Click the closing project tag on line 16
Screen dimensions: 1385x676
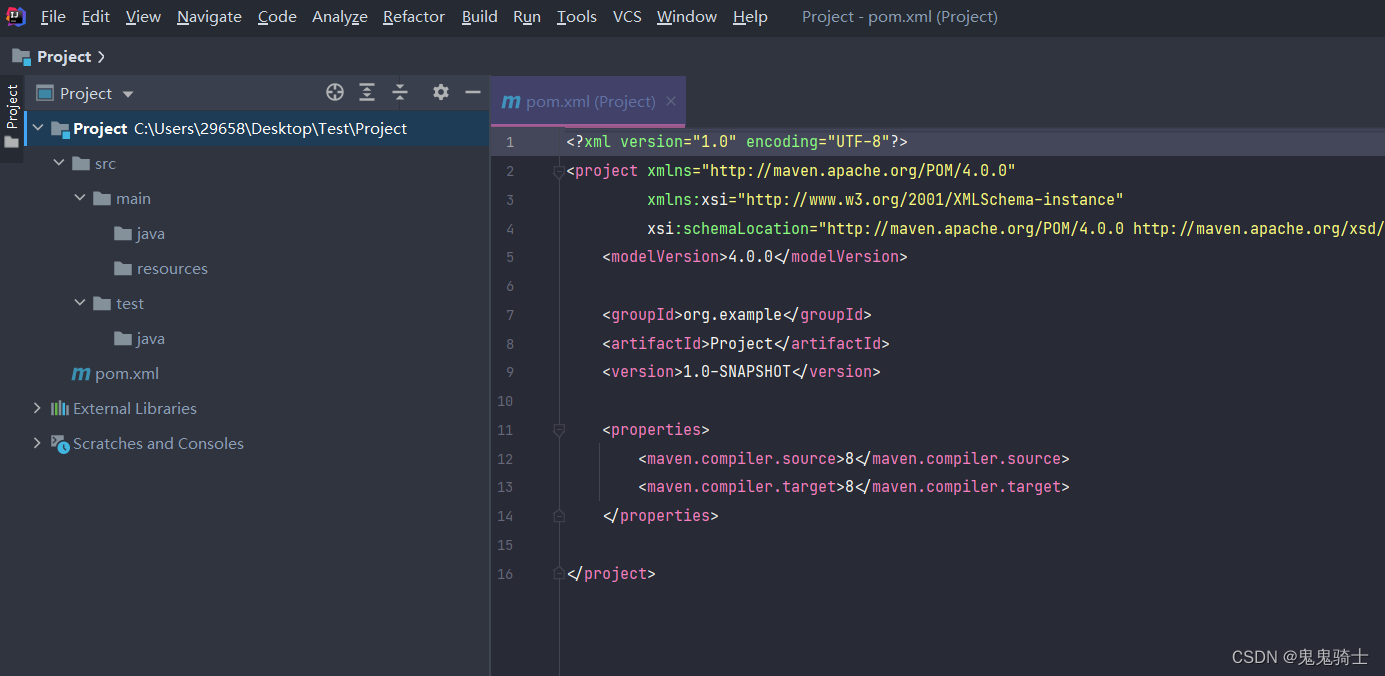(611, 574)
